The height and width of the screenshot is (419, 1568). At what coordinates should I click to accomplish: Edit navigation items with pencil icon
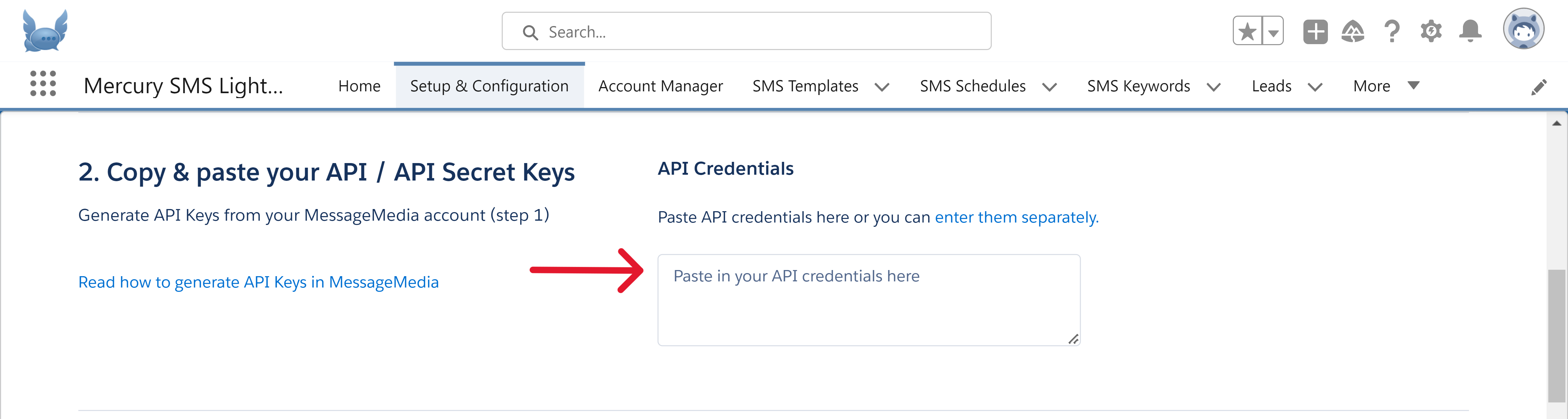pyautogui.click(x=1538, y=87)
